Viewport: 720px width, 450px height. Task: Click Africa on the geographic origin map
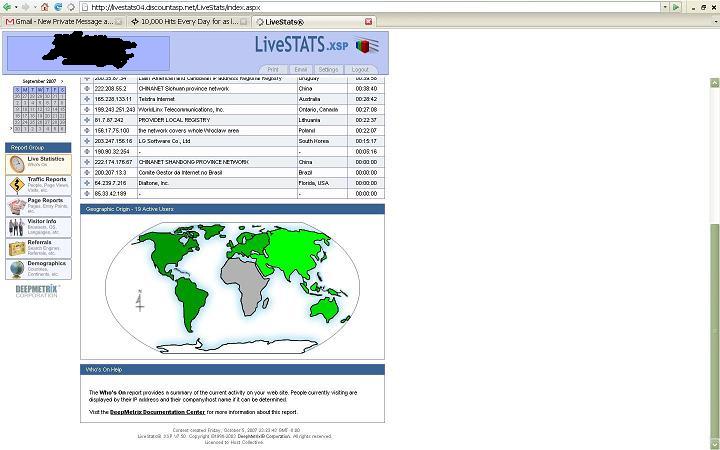tap(246, 285)
